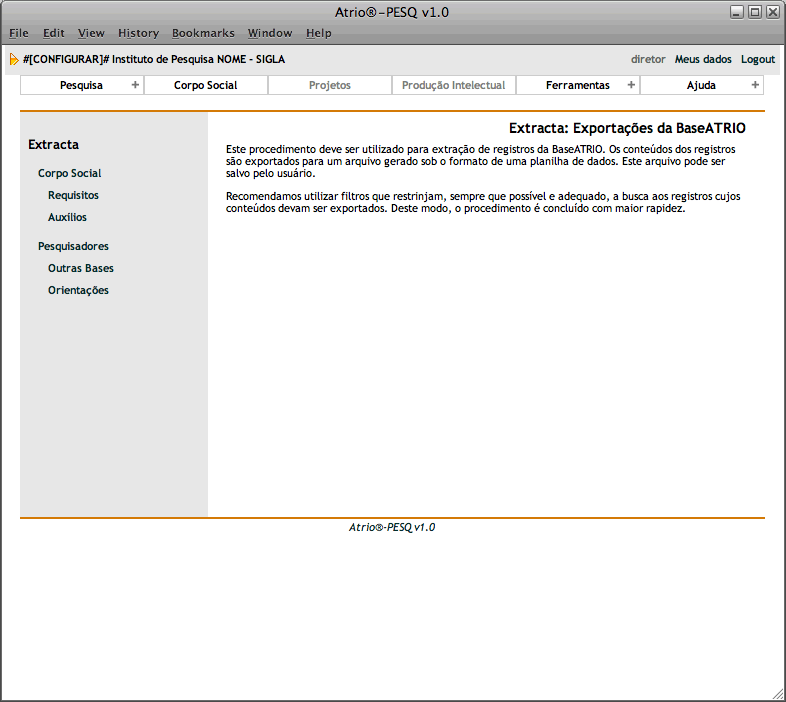This screenshot has height=702, width=786.
Task: Click the window resize grip in bottom corner
Action: pyautogui.click(x=777, y=693)
